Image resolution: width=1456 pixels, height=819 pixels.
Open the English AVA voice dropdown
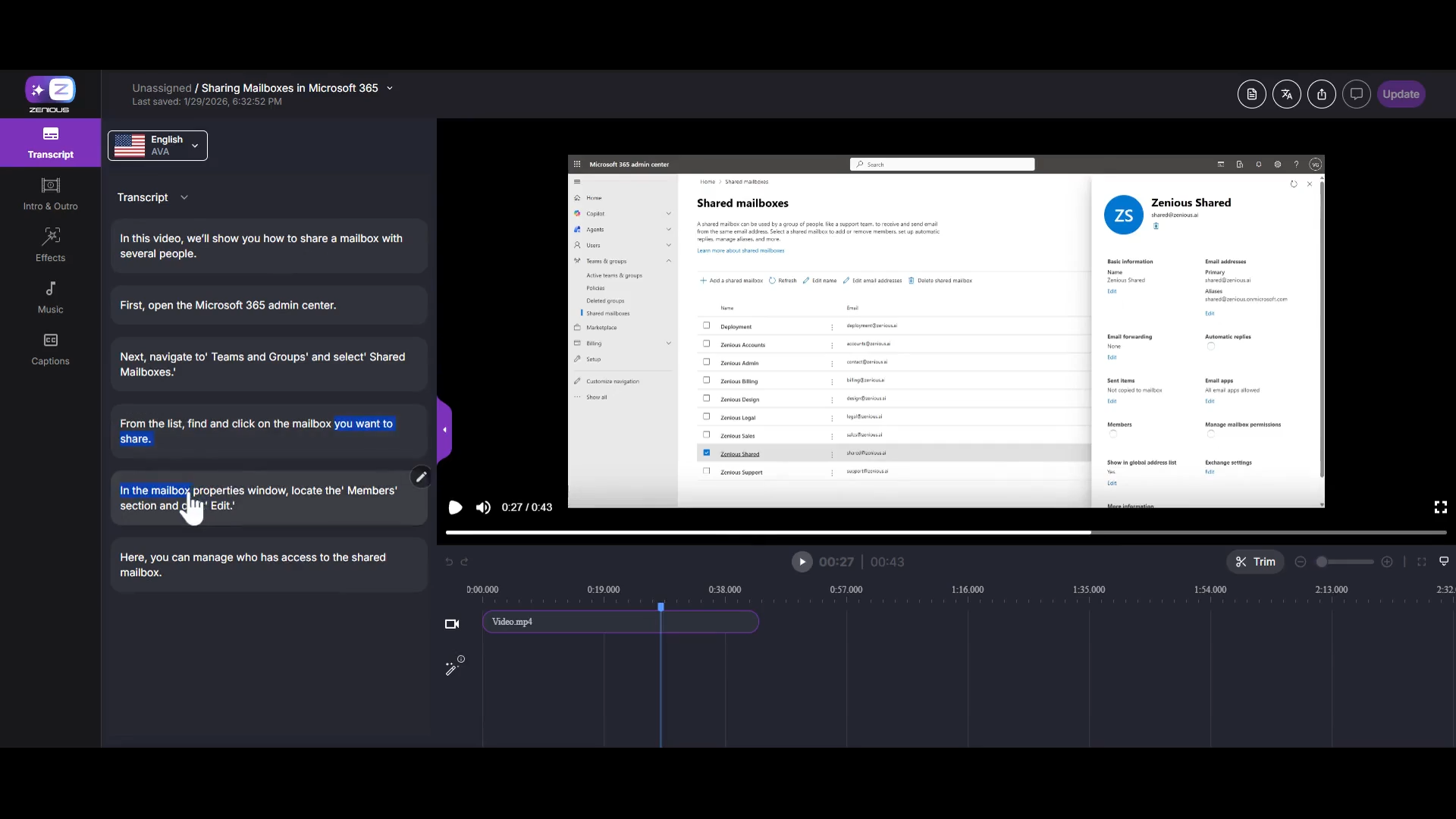[158, 146]
